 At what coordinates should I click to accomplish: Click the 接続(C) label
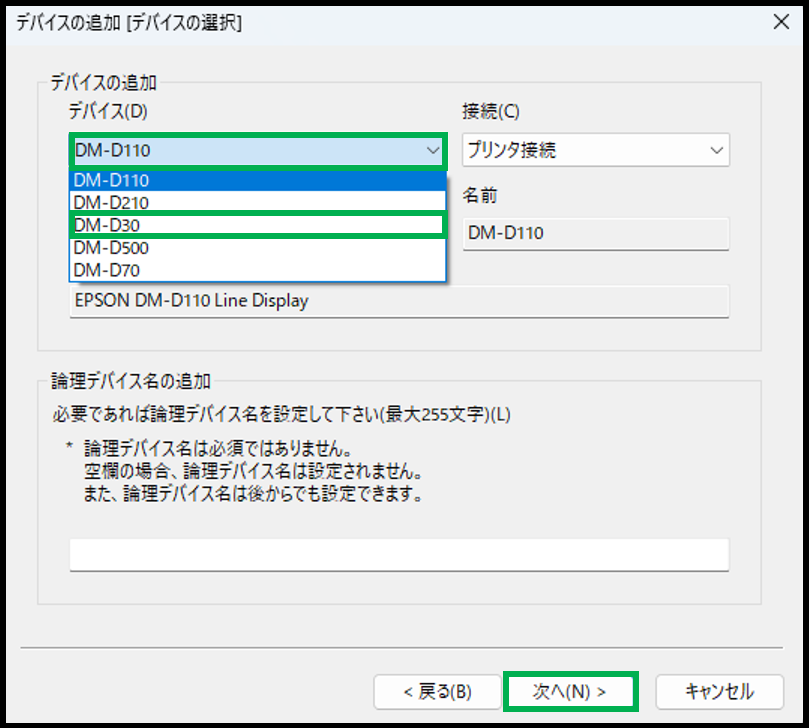[491, 111]
